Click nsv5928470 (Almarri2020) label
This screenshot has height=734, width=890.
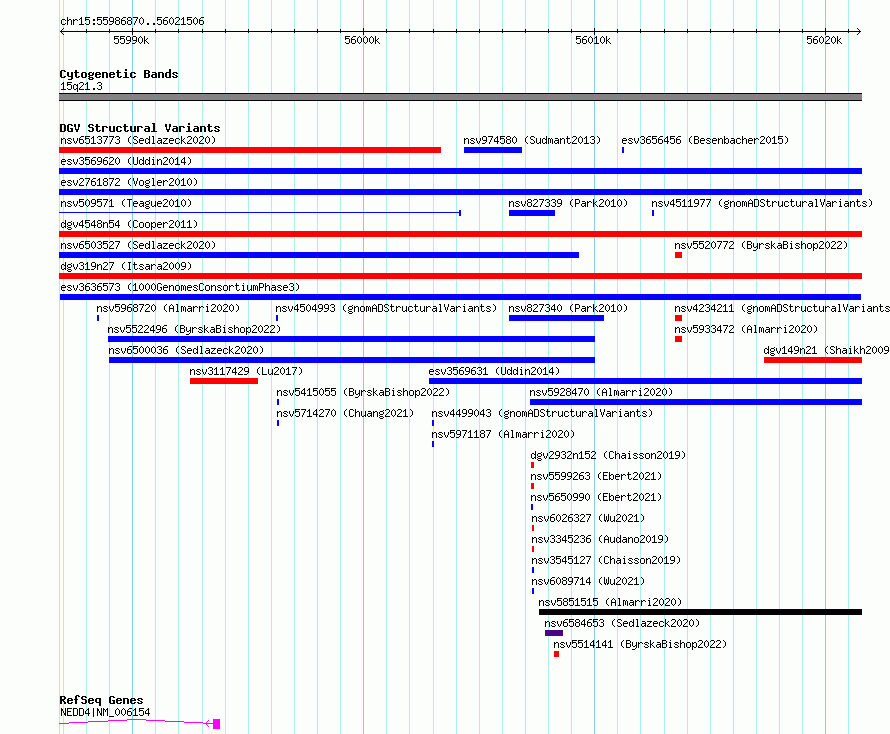601,392
